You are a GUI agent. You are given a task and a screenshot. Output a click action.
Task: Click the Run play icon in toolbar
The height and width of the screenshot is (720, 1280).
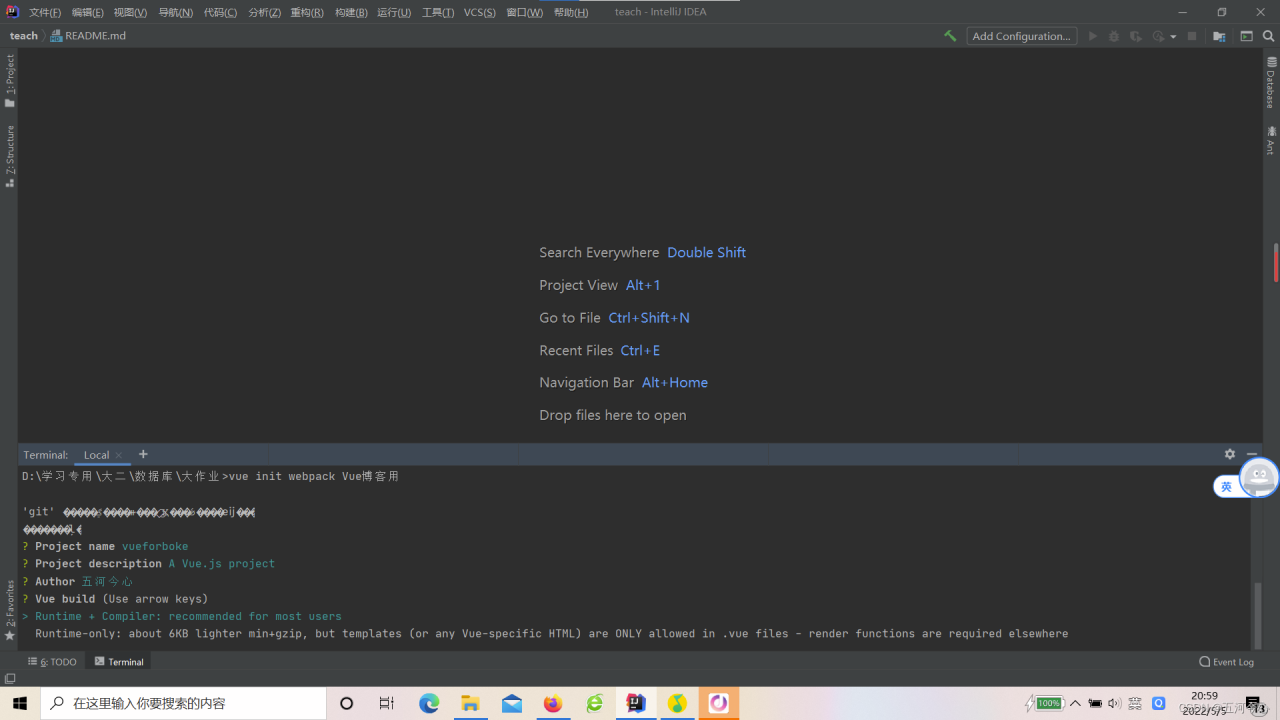pos(1093,36)
